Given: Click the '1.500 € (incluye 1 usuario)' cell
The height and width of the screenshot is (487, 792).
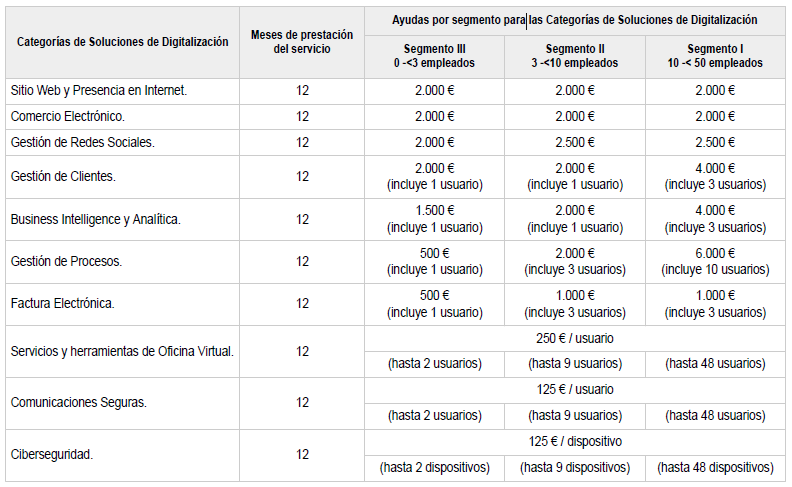Looking at the screenshot, I should [434, 219].
